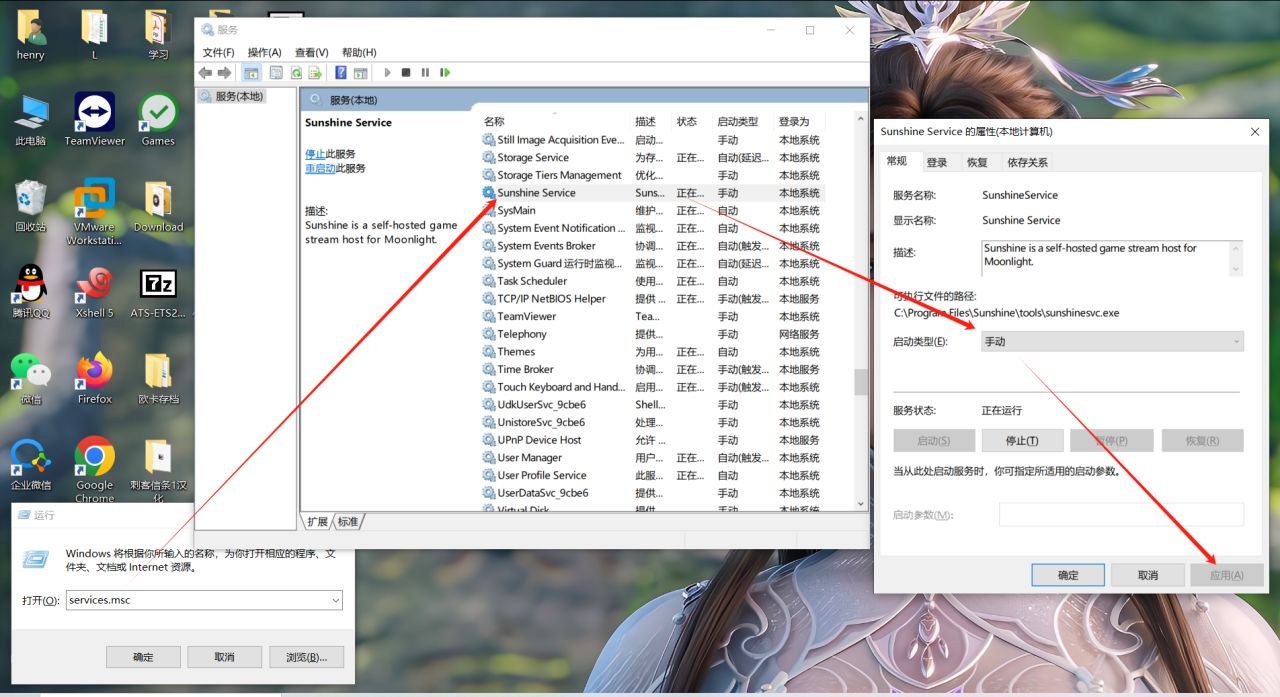Screen dimensions: 1280x697
Task: Open the 腾讯QQ desktop icon
Action: [31, 293]
